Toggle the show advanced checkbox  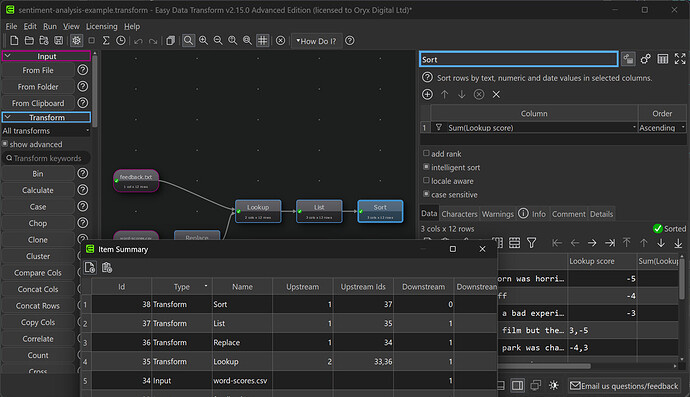[x=5, y=144]
